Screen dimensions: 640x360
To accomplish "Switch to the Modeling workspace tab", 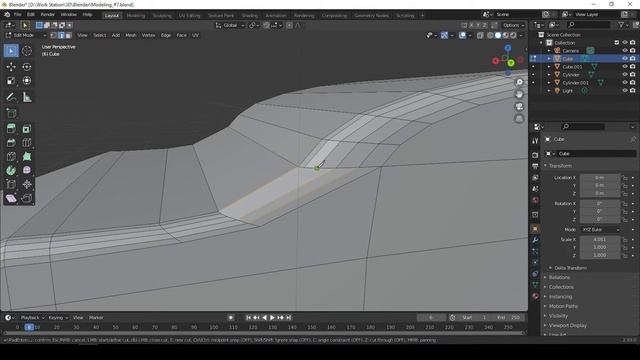I will pos(136,16).
